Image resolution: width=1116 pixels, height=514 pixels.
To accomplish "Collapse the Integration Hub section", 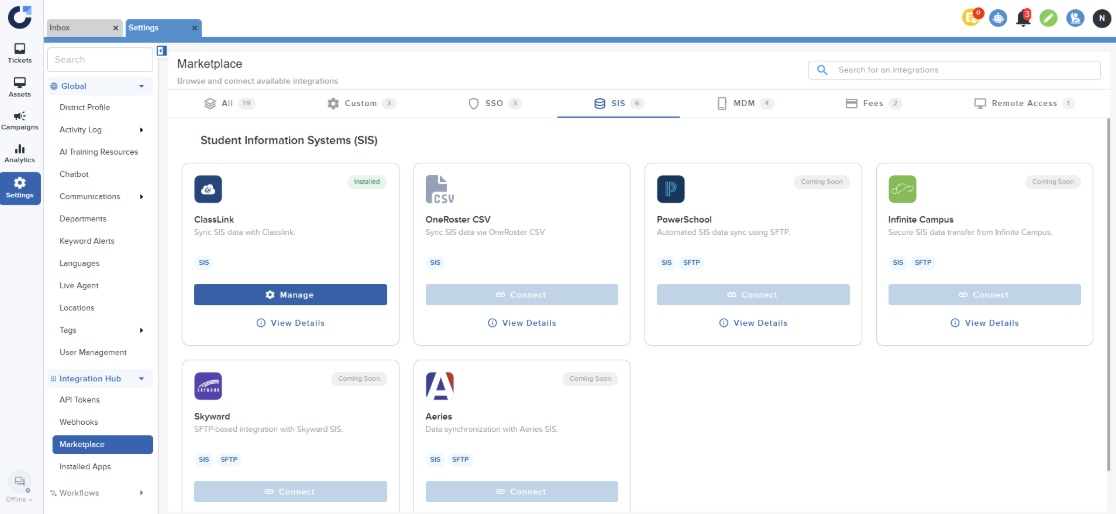I will (141, 379).
